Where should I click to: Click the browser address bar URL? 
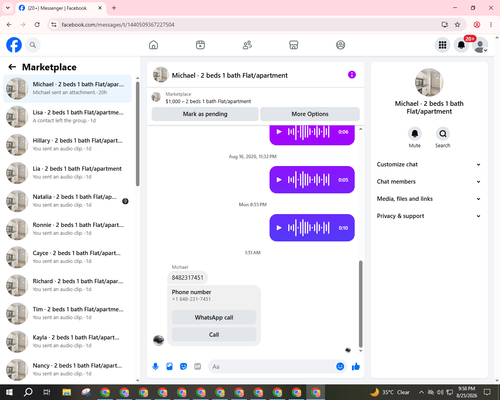tap(118, 25)
